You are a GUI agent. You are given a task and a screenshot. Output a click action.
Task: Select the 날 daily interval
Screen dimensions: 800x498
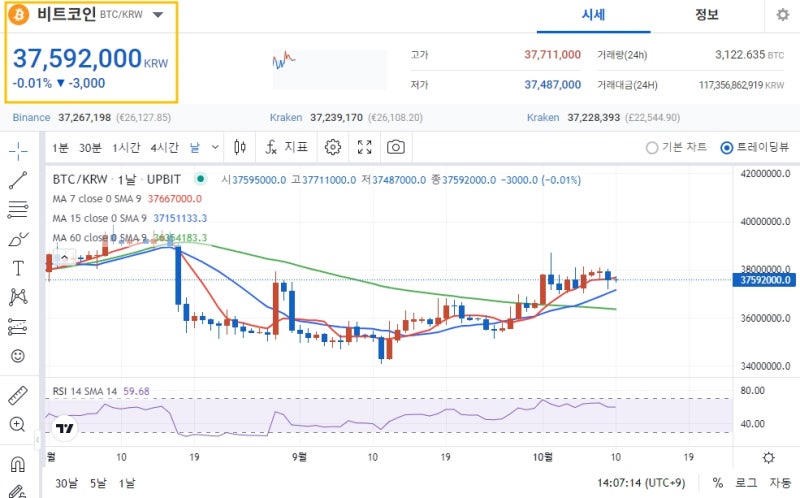pos(195,148)
